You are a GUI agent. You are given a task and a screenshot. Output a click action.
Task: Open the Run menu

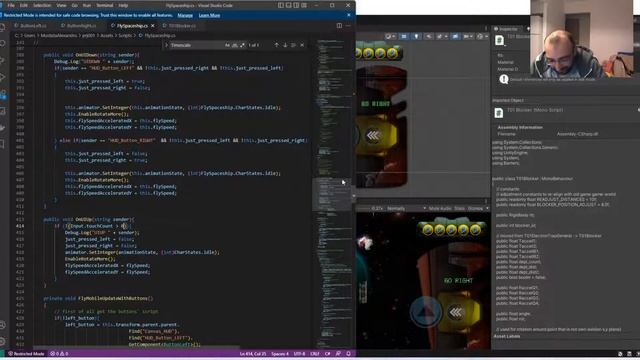tap(87, 5)
